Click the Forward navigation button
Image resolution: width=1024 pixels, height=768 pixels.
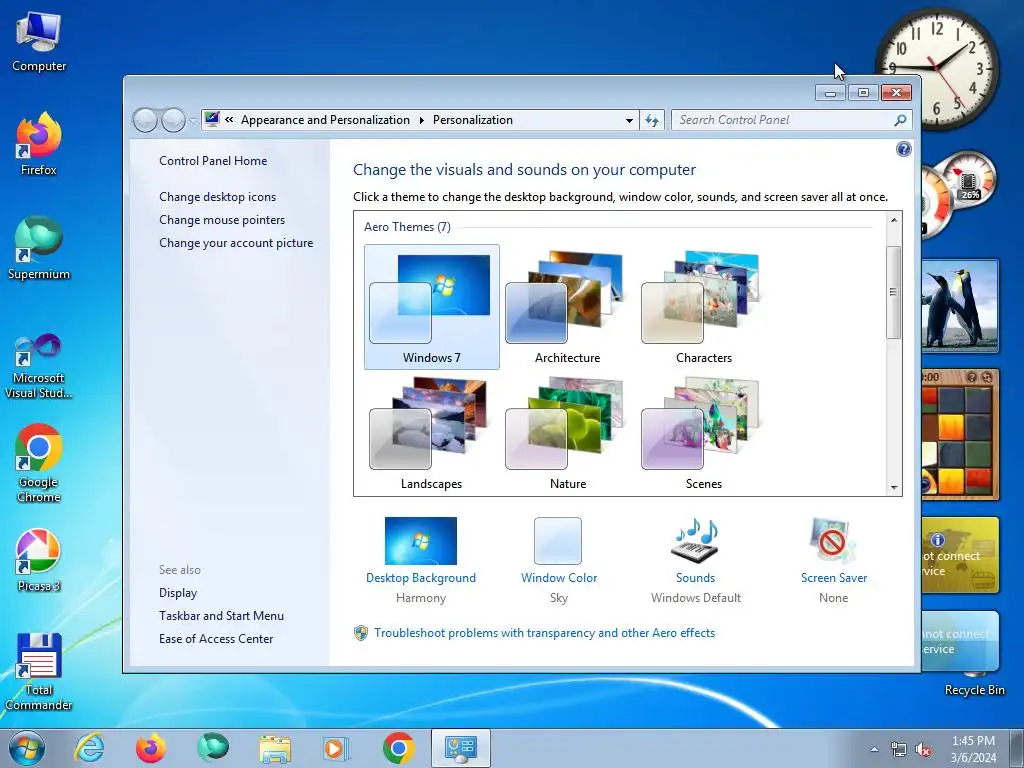(173, 120)
